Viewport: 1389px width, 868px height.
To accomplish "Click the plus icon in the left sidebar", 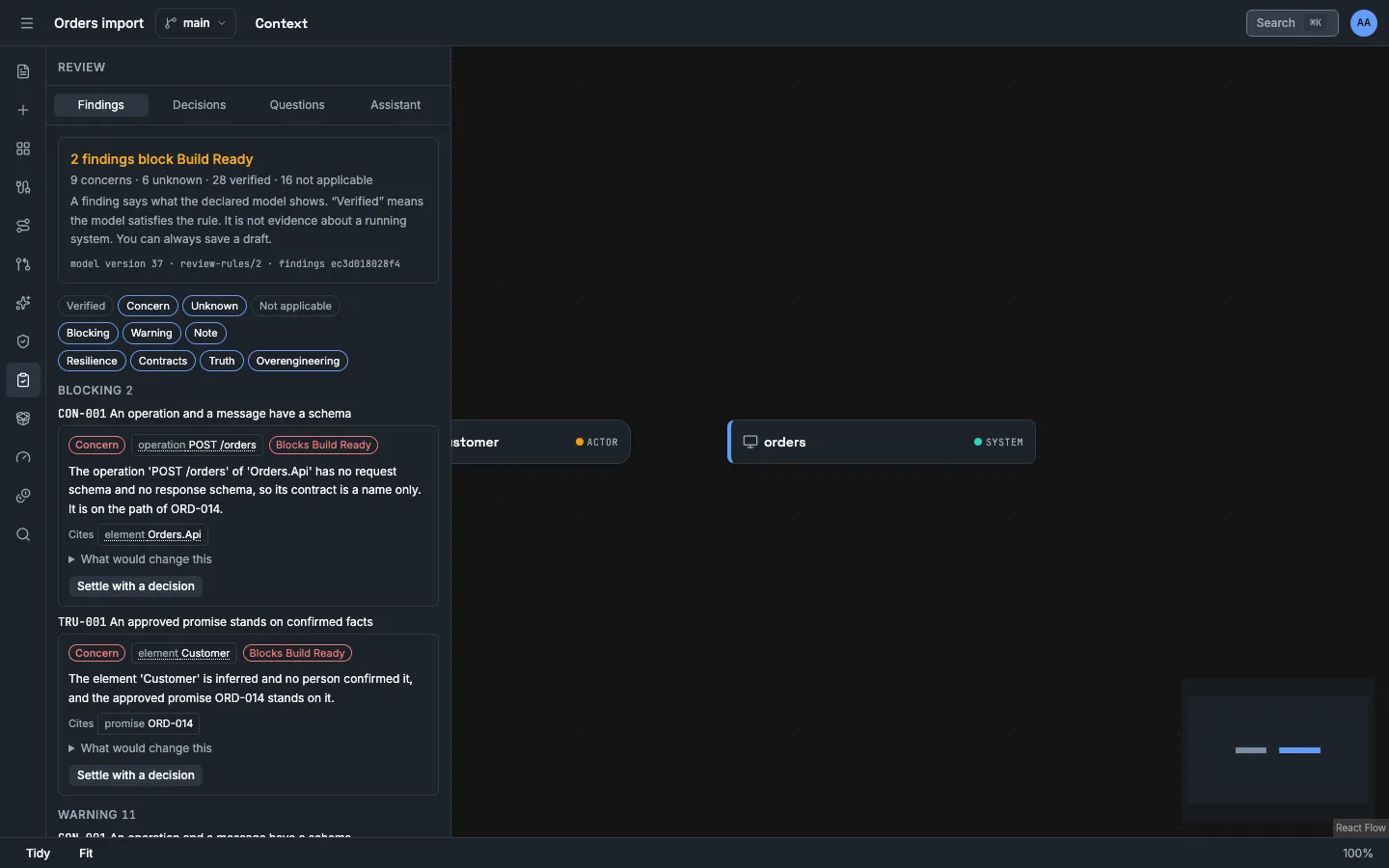I will point(23,110).
